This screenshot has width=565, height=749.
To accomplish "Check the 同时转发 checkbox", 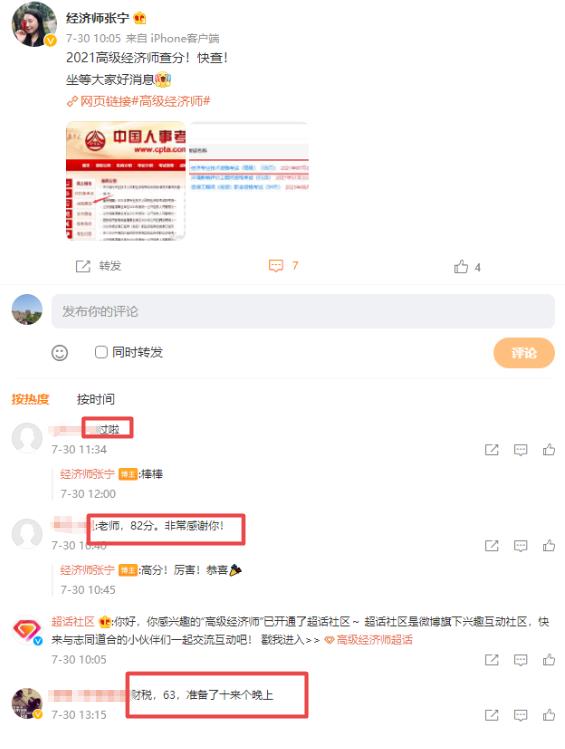I will coord(101,352).
